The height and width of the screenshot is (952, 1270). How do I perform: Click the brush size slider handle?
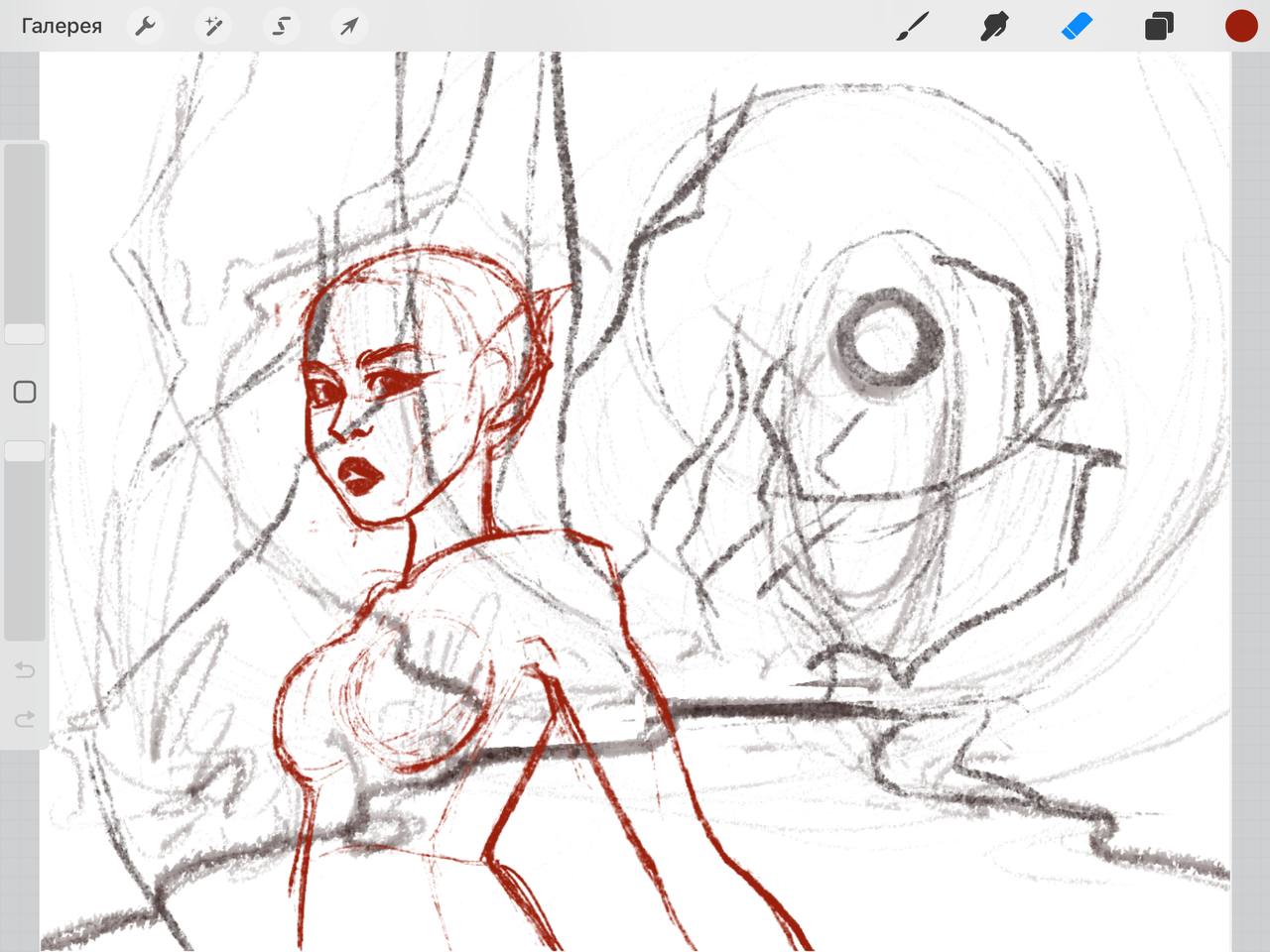point(25,334)
